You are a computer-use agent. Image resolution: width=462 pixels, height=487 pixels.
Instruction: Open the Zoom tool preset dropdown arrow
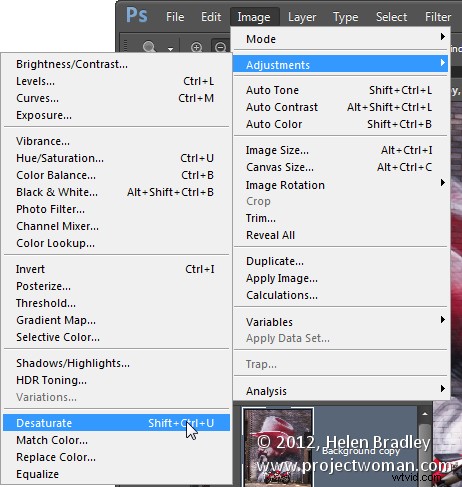point(170,49)
